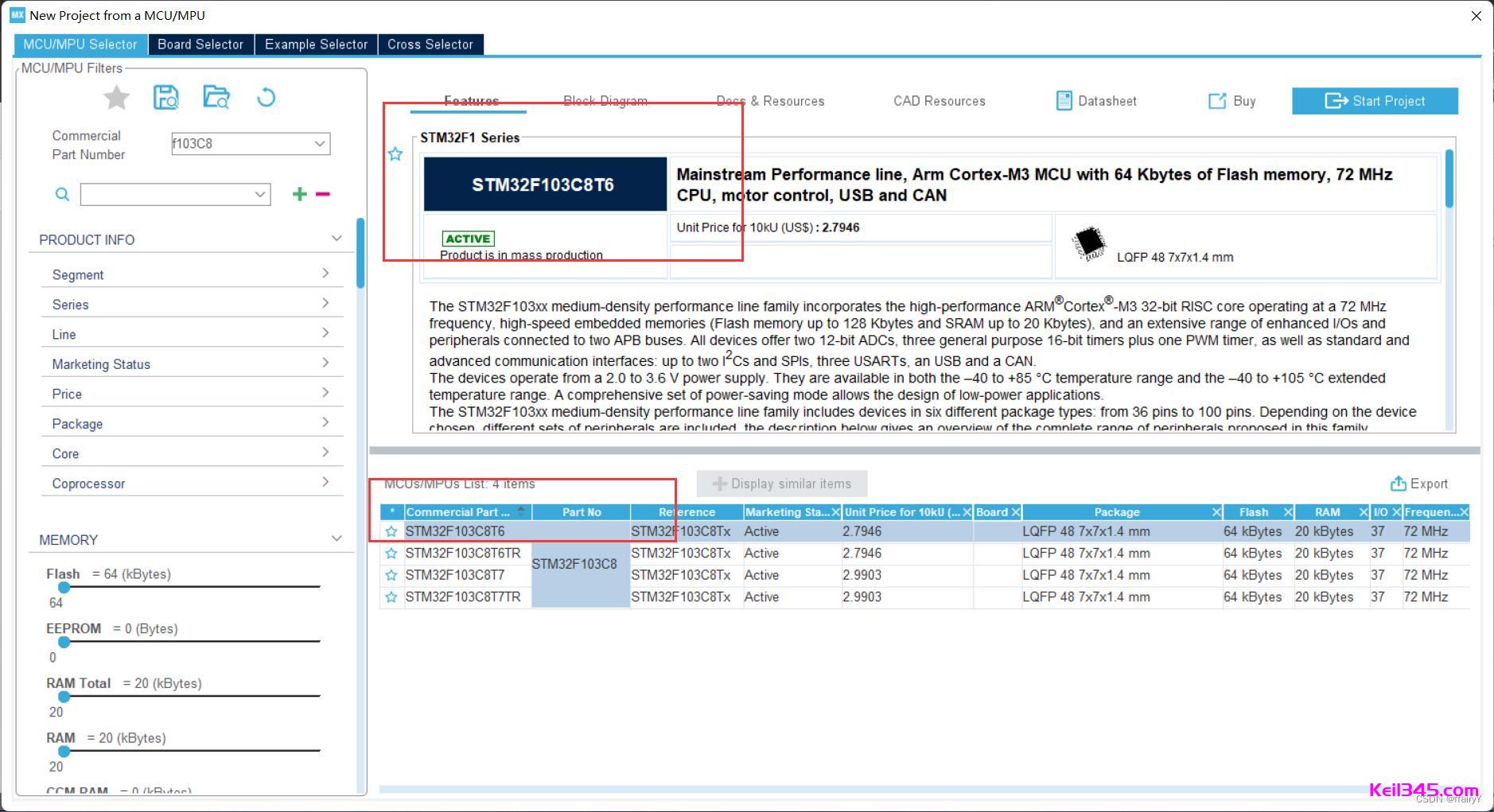Click the RAM Total slider handle
Image resolution: width=1494 pixels, height=812 pixels.
[64, 697]
